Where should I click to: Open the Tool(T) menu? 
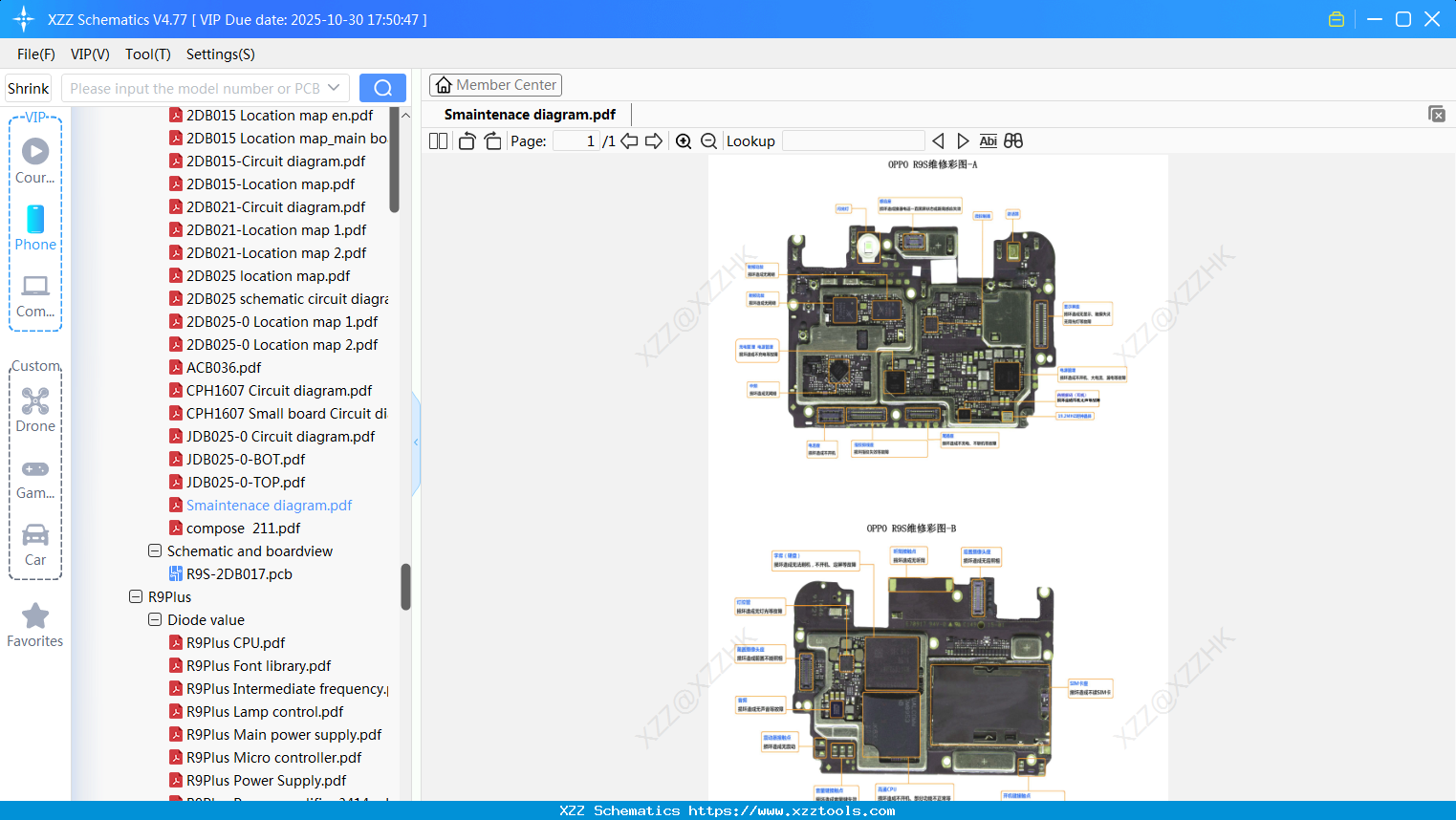[x=147, y=54]
